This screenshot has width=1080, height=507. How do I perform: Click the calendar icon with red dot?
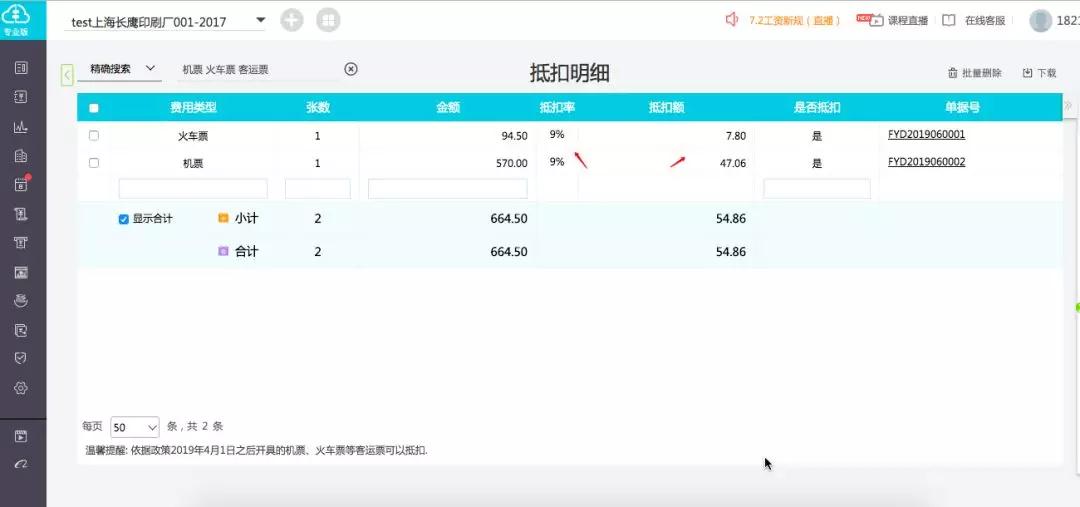21,184
